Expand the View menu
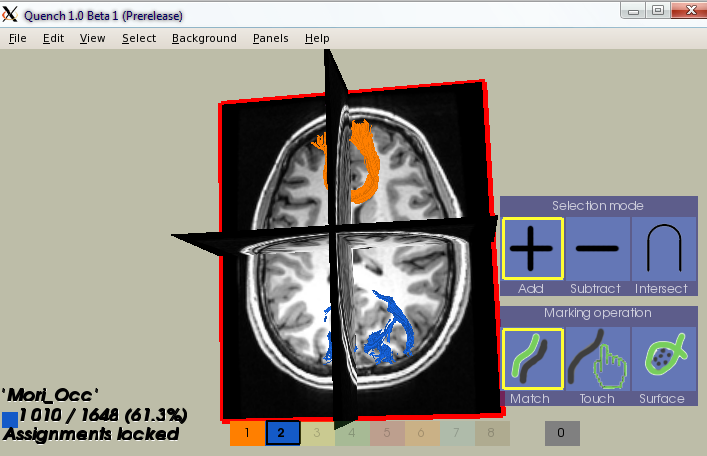Image resolution: width=707 pixels, height=456 pixels. (92, 38)
